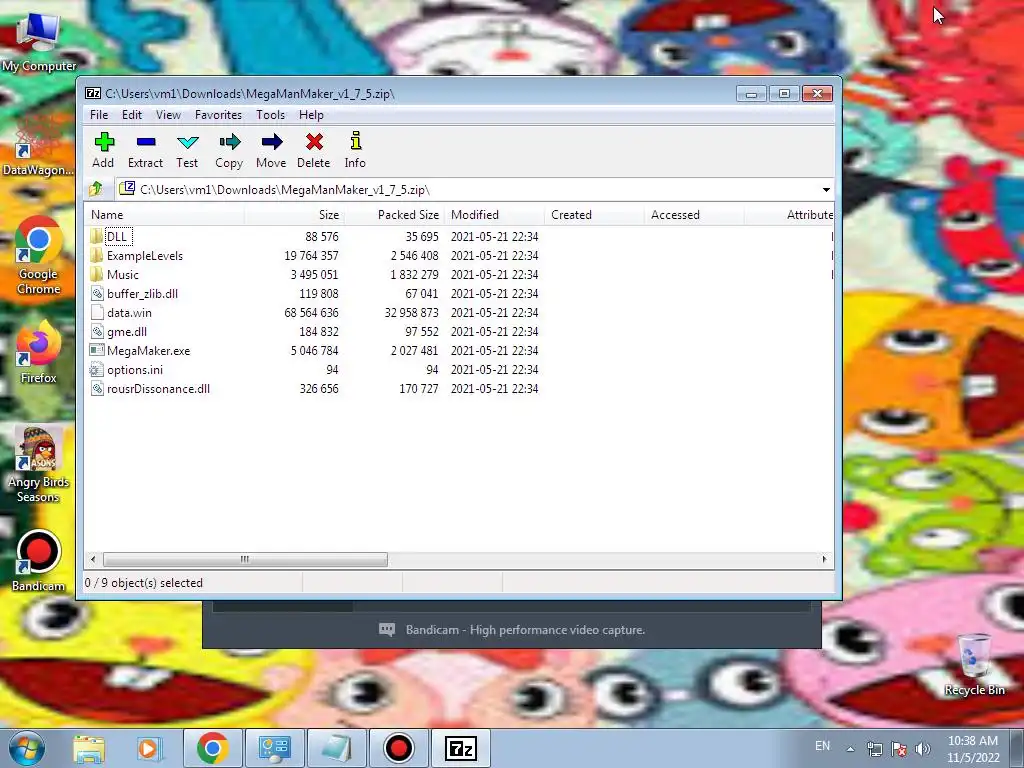Sort by Packed Size column header
This screenshot has height=768, width=1024.
394,215
